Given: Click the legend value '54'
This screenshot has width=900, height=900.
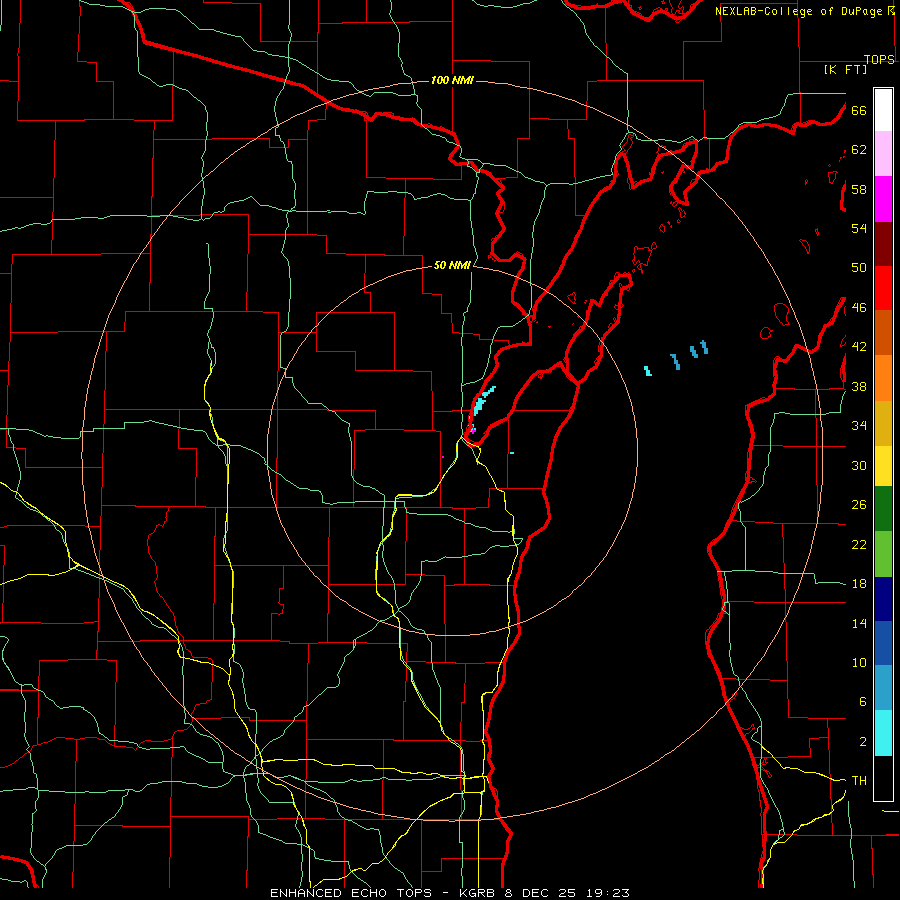Looking at the screenshot, I should pyautogui.click(x=859, y=228).
